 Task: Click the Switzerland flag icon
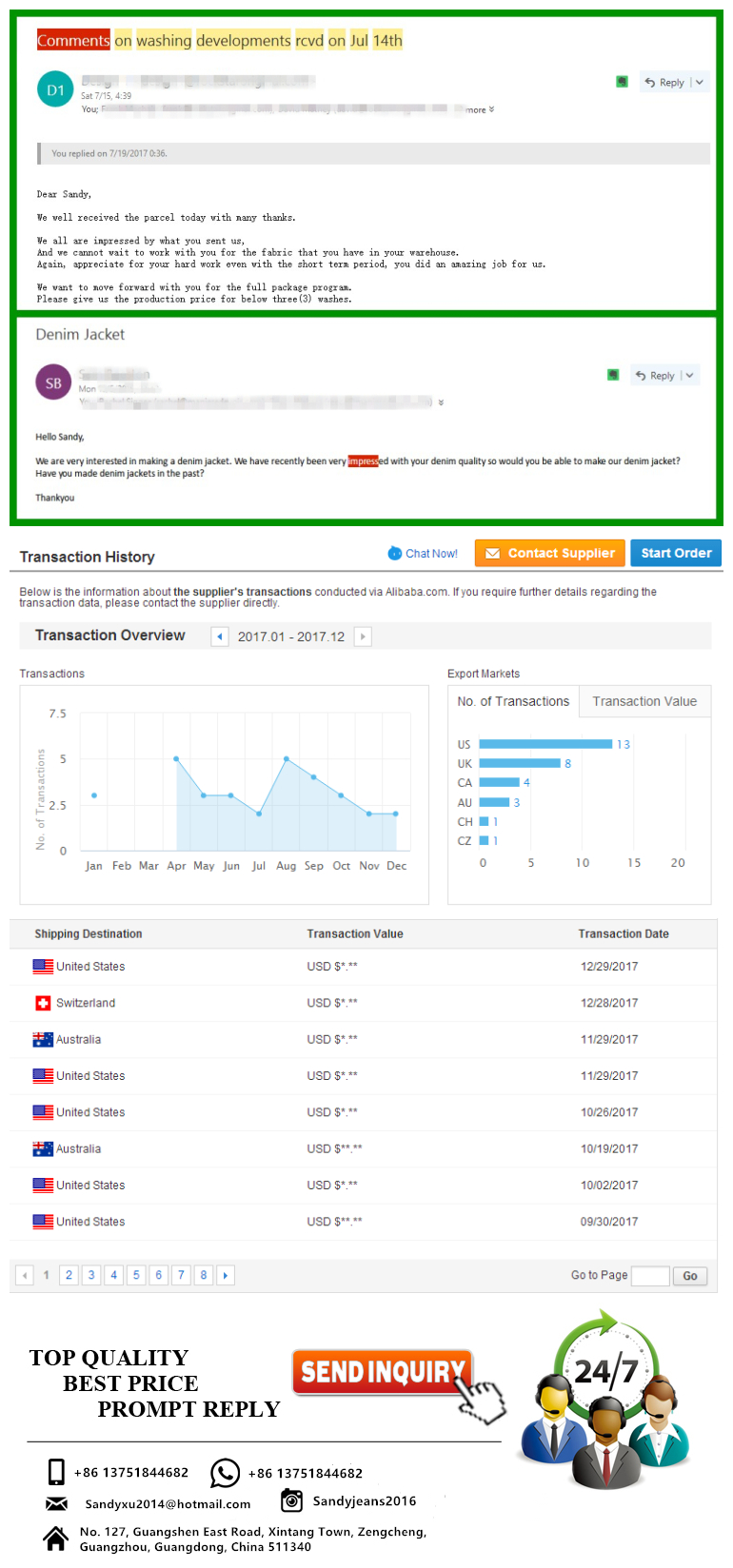tap(43, 1003)
